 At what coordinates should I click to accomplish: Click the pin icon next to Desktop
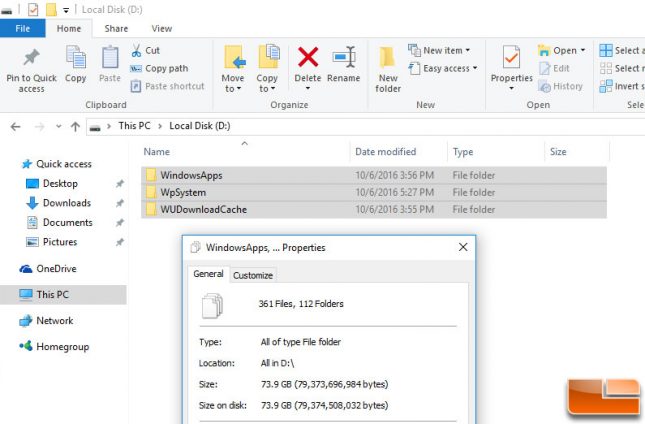(x=120, y=184)
